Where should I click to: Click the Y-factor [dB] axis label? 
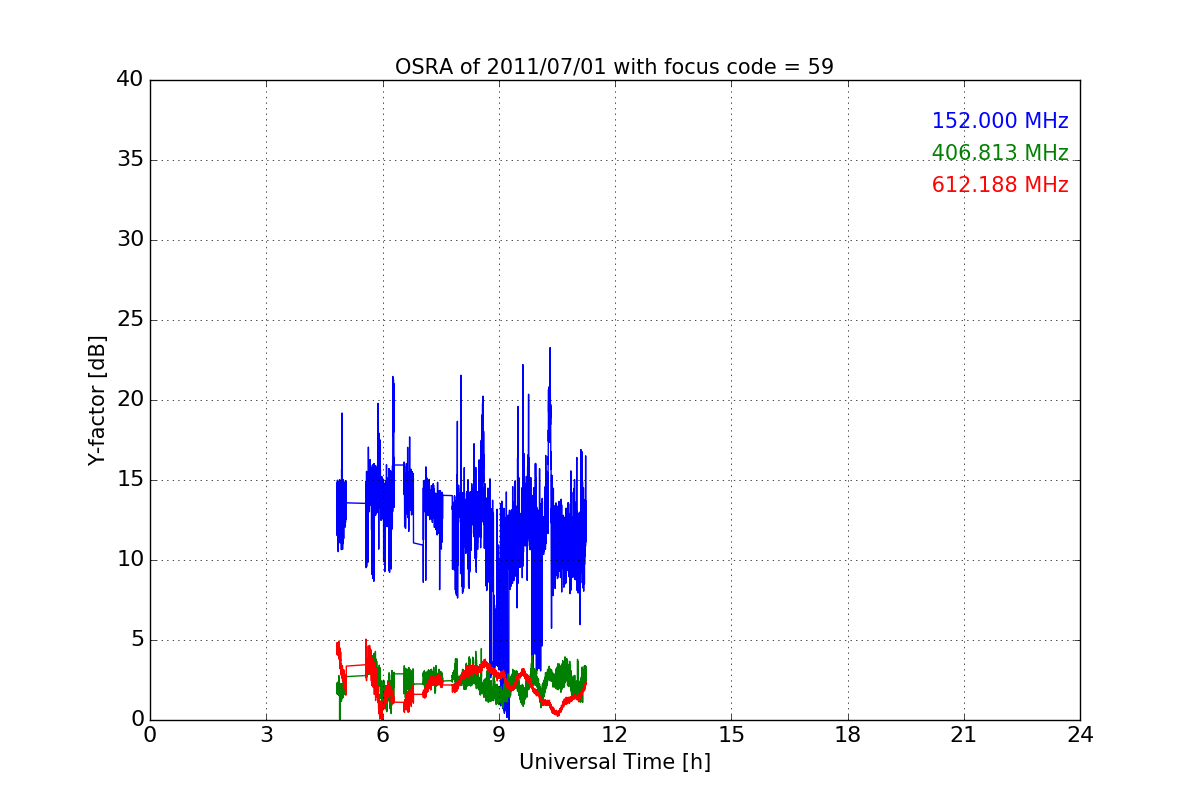[97, 400]
